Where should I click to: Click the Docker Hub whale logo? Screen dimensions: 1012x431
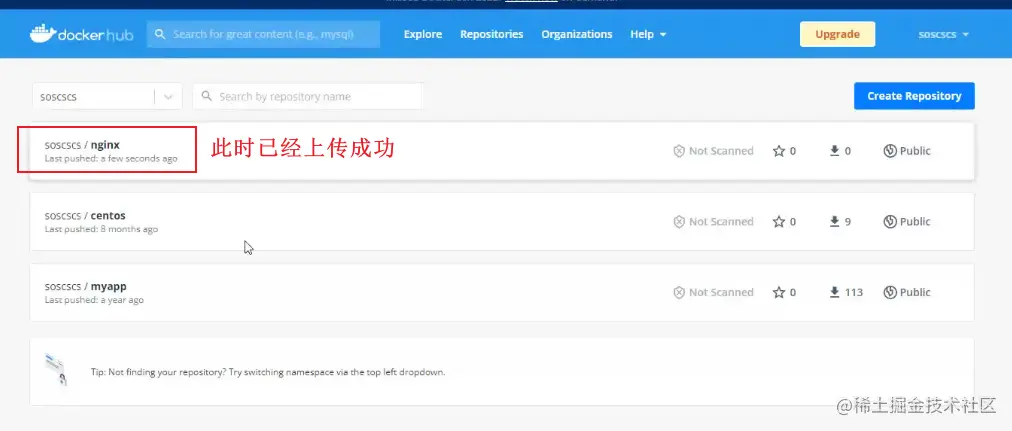pyautogui.click(x=43, y=34)
